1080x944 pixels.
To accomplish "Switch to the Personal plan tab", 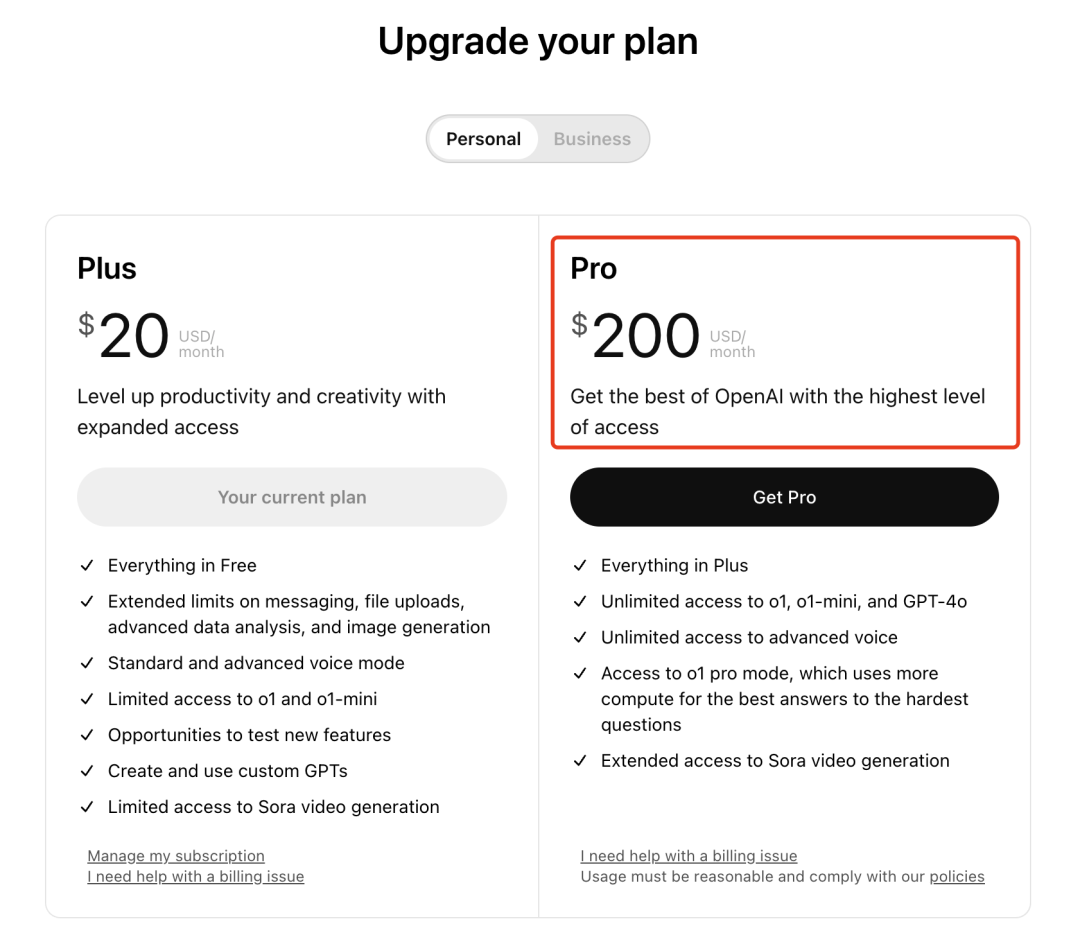I will 483,139.
